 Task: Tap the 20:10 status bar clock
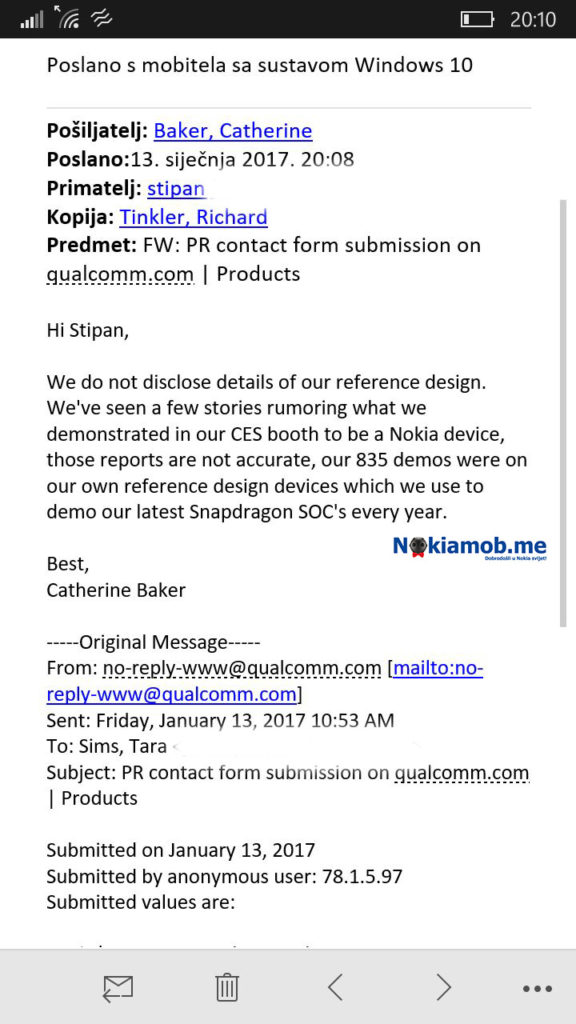point(533,20)
